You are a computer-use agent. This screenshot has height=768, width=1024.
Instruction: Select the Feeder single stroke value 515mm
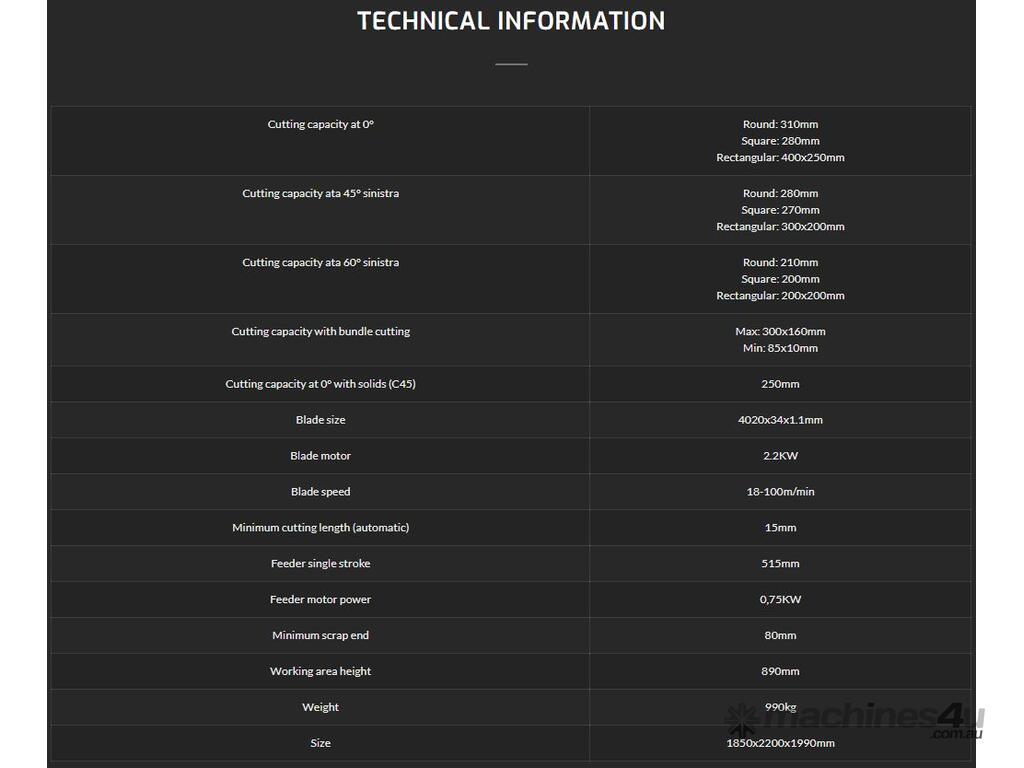click(780, 564)
